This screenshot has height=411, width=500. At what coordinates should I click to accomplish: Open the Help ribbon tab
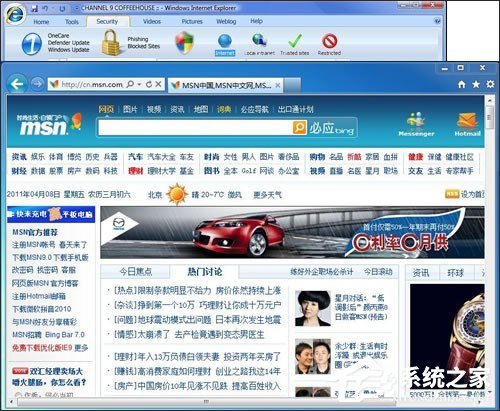[256, 21]
